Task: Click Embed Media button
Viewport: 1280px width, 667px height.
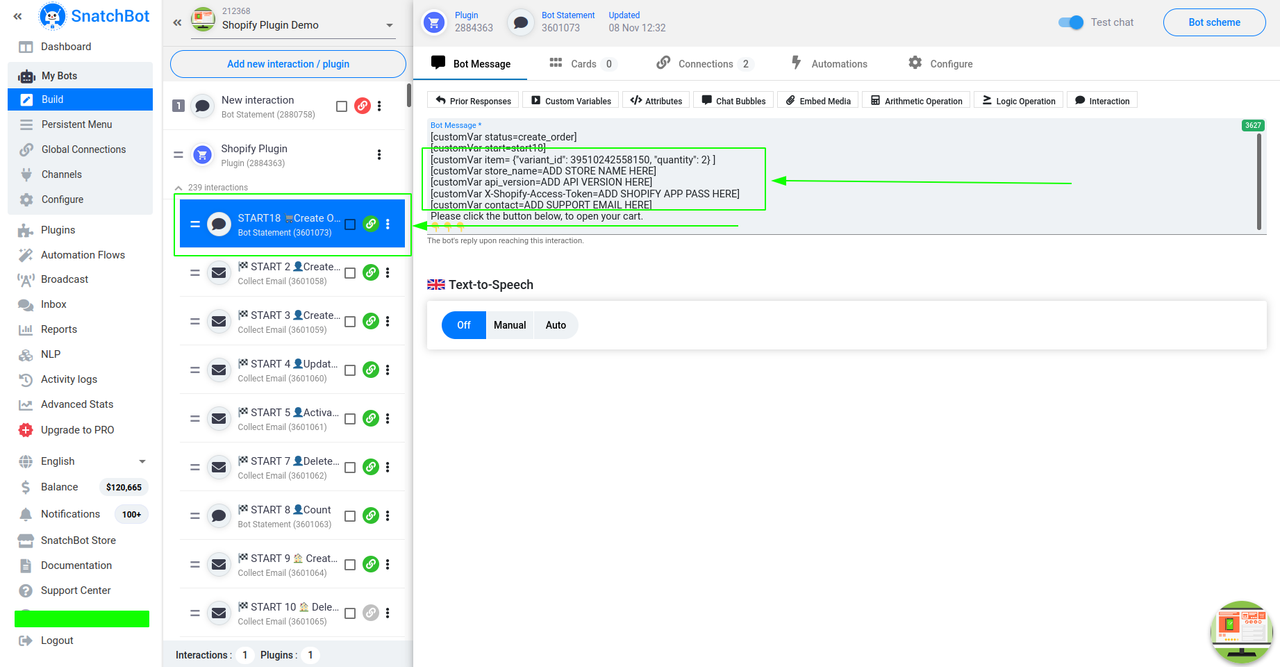Action: pos(818,101)
